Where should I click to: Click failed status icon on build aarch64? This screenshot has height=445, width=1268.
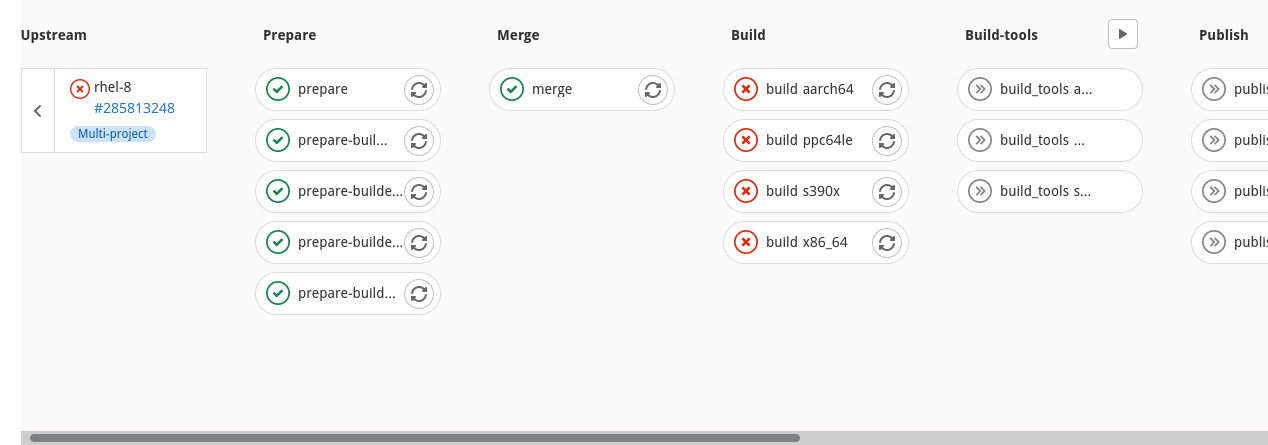[745, 89]
